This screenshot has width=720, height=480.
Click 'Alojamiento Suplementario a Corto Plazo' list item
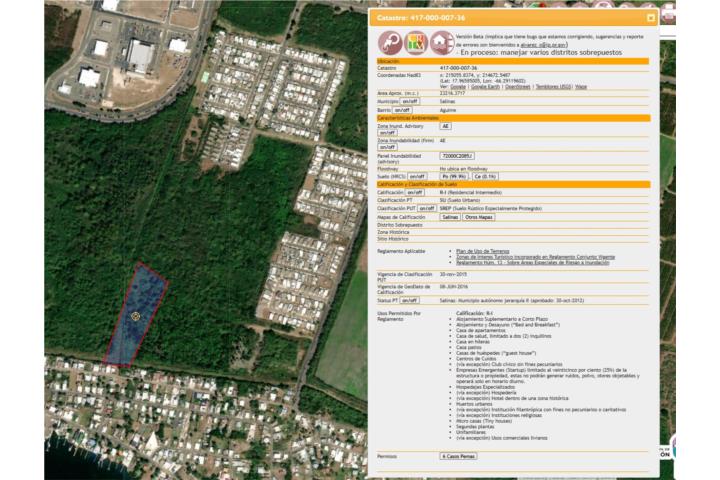[x=502, y=319]
